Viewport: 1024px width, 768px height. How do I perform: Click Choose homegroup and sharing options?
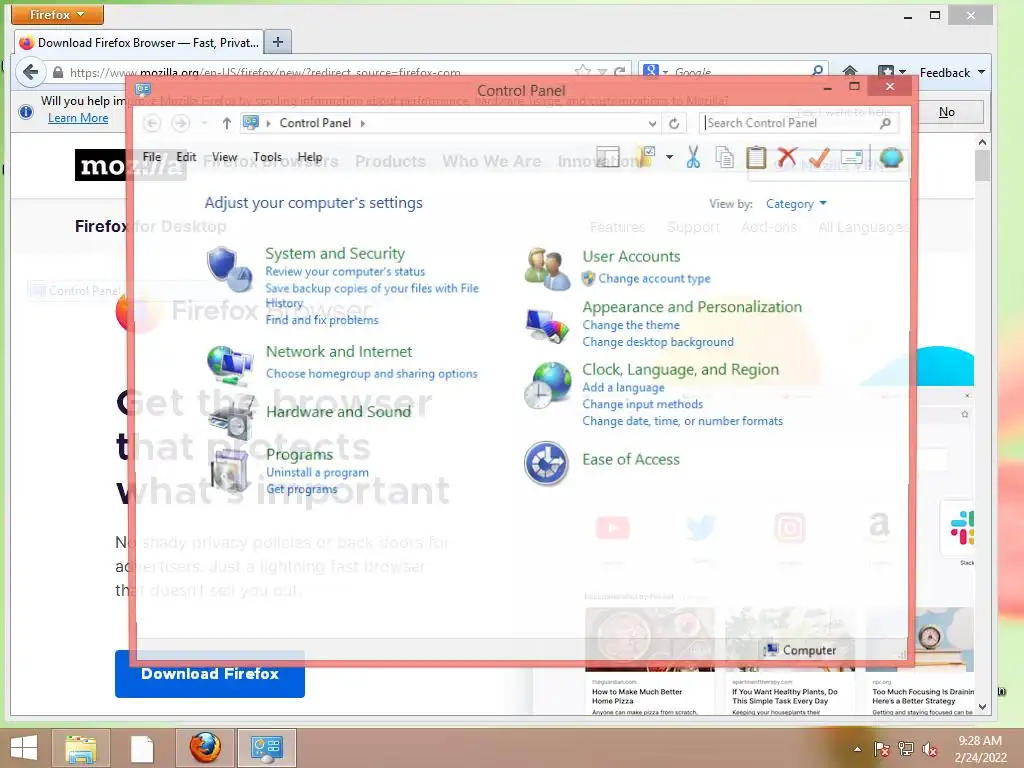(372, 374)
